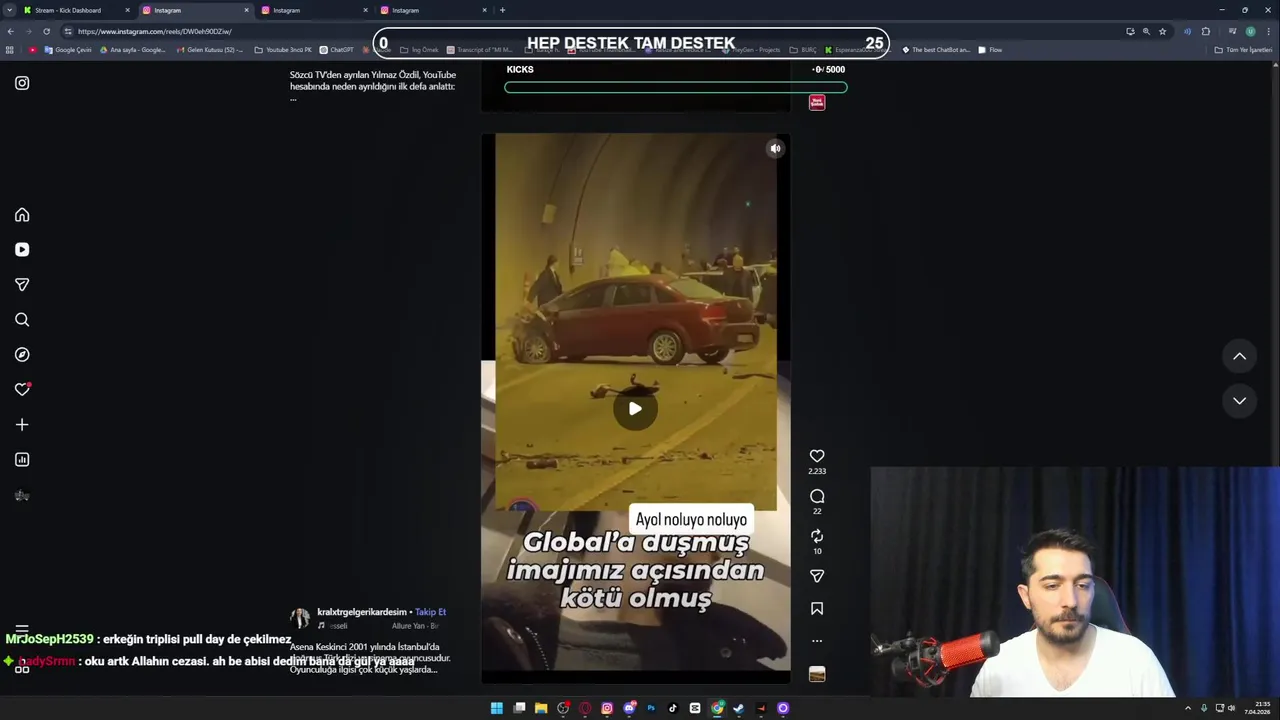Open the system tray volume icon
The height and width of the screenshot is (720, 1280).
(x=1231, y=708)
